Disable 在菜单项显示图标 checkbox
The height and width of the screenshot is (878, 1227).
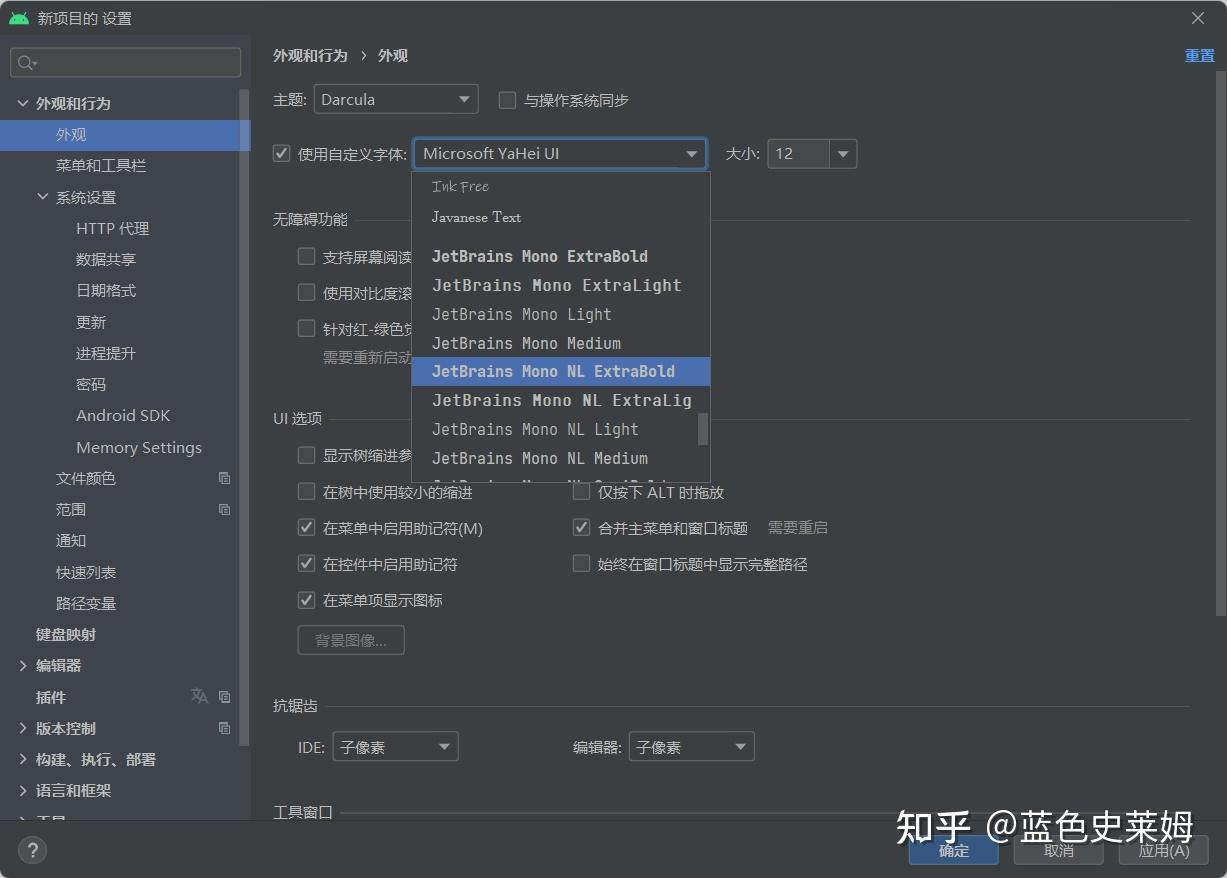pyautogui.click(x=307, y=600)
